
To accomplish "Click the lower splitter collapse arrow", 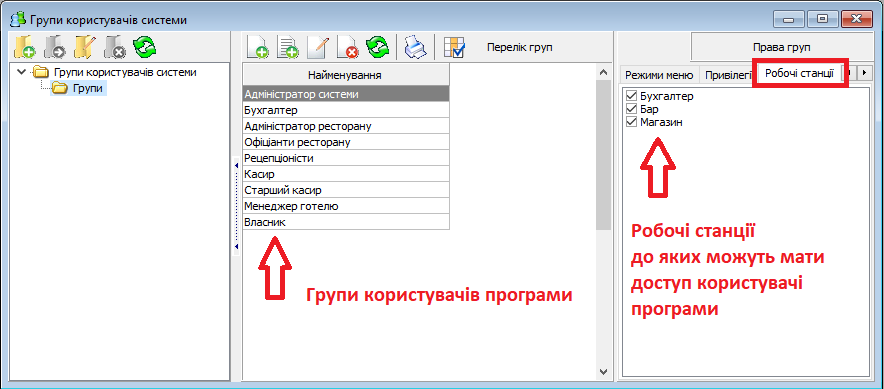I will [x=236, y=246].
